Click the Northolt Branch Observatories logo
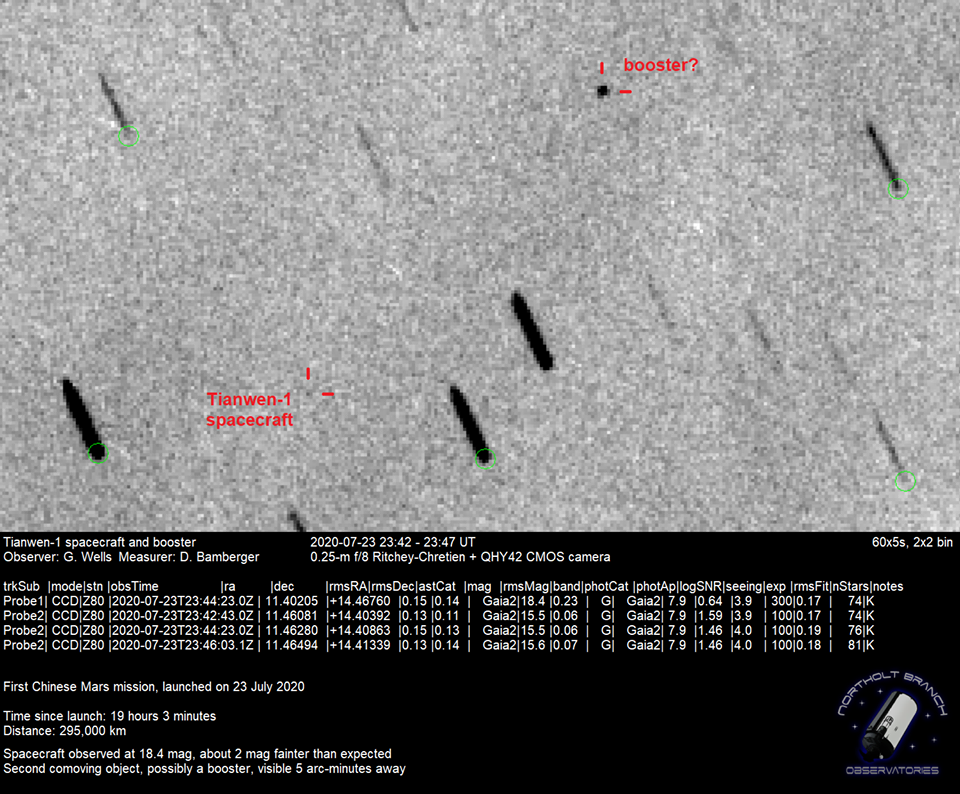The width and height of the screenshot is (960, 794). pos(892,723)
